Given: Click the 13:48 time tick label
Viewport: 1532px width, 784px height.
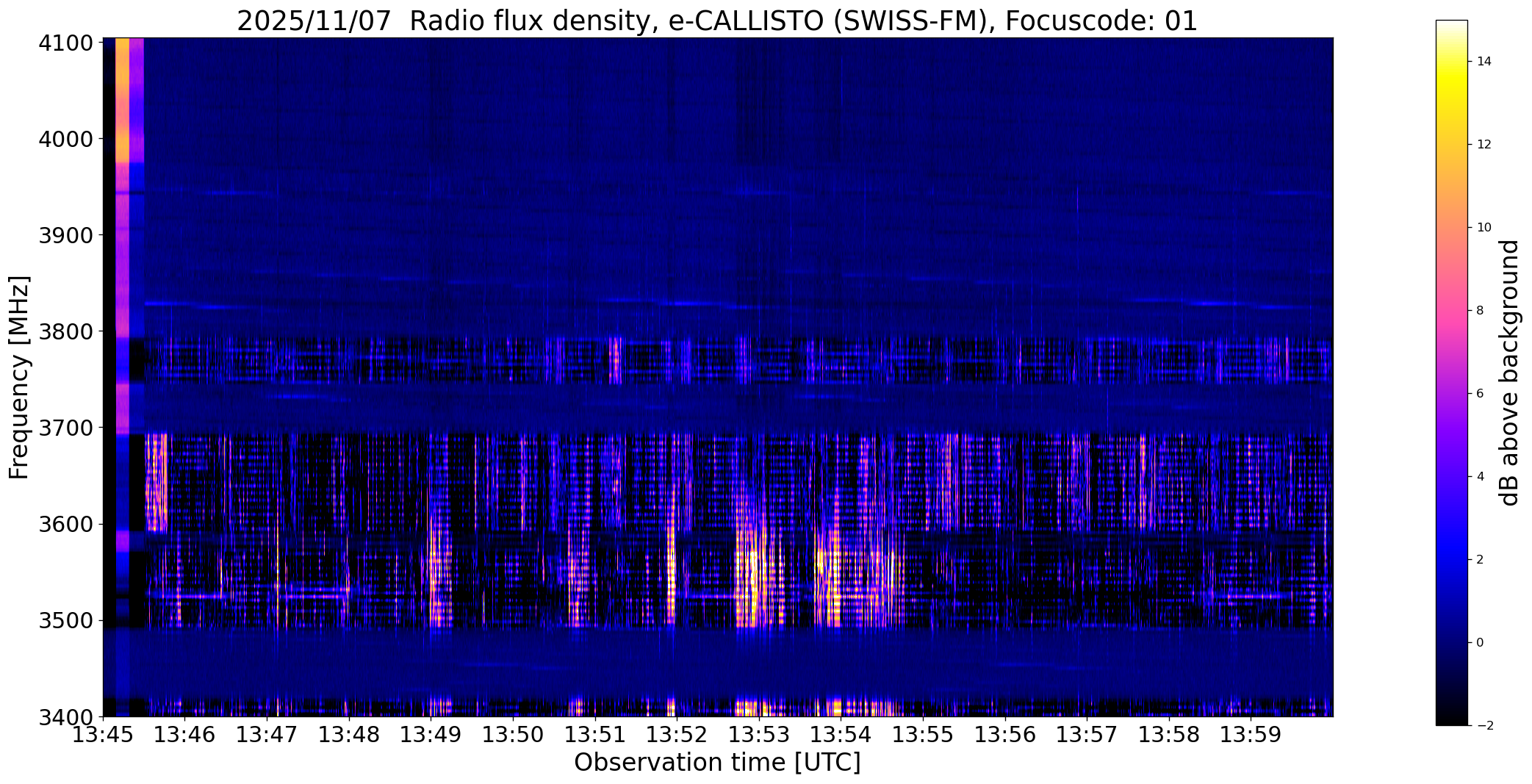Looking at the screenshot, I should pos(349,735).
